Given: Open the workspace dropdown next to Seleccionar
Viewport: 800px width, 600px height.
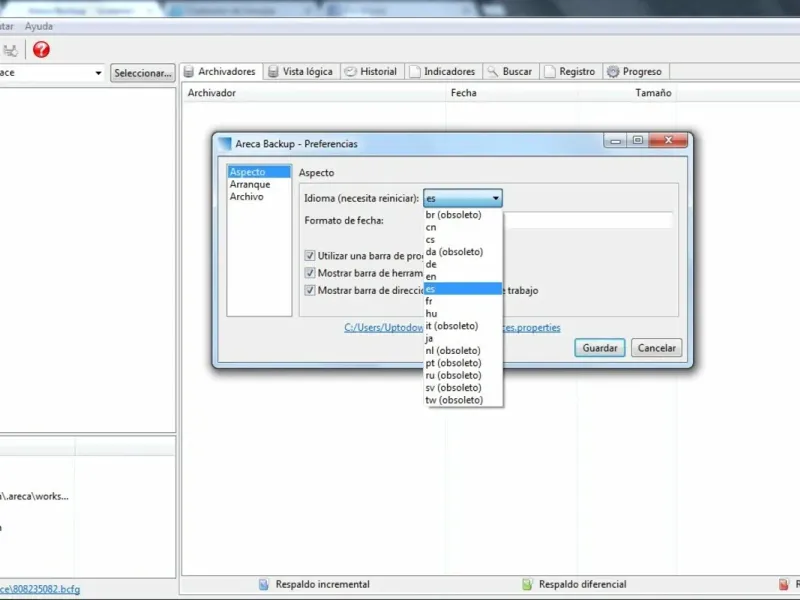Looking at the screenshot, I should pyautogui.click(x=98, y=73).
